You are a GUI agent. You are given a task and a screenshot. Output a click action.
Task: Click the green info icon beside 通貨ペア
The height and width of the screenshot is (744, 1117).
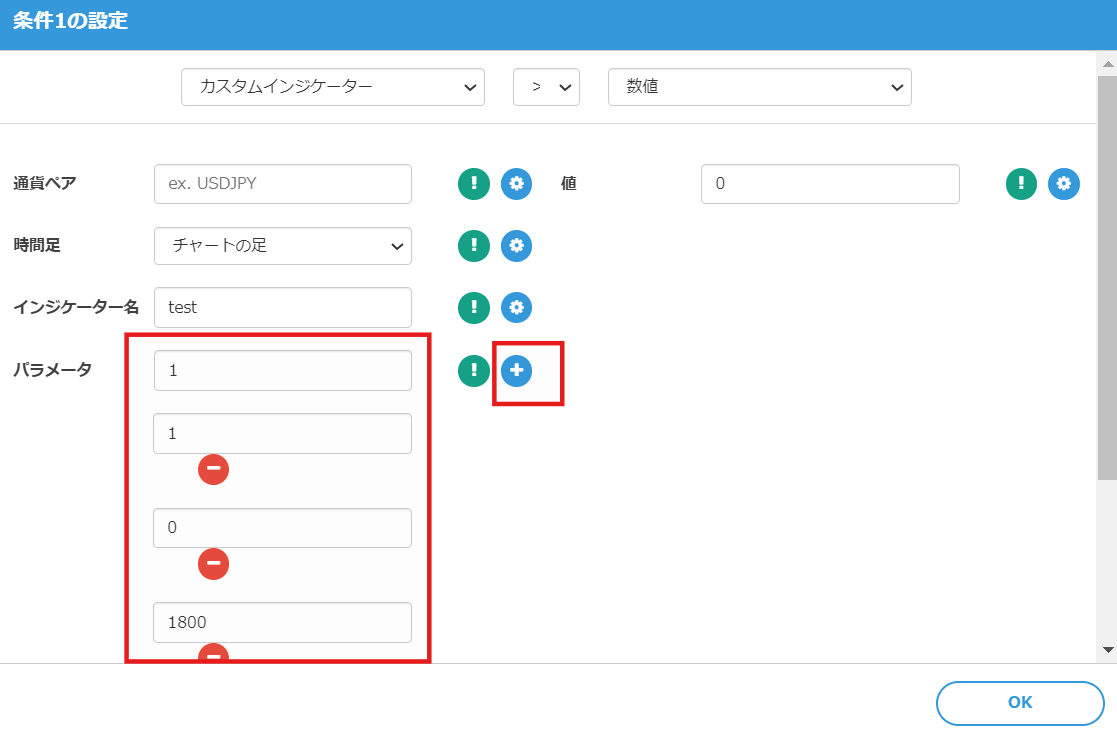(x=474, y=184)
